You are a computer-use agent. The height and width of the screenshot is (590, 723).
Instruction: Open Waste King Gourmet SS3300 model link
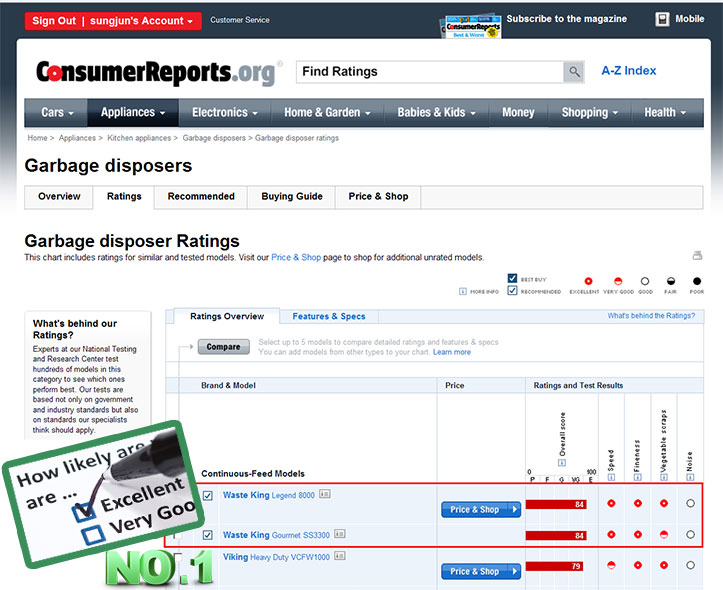point(276,535)
